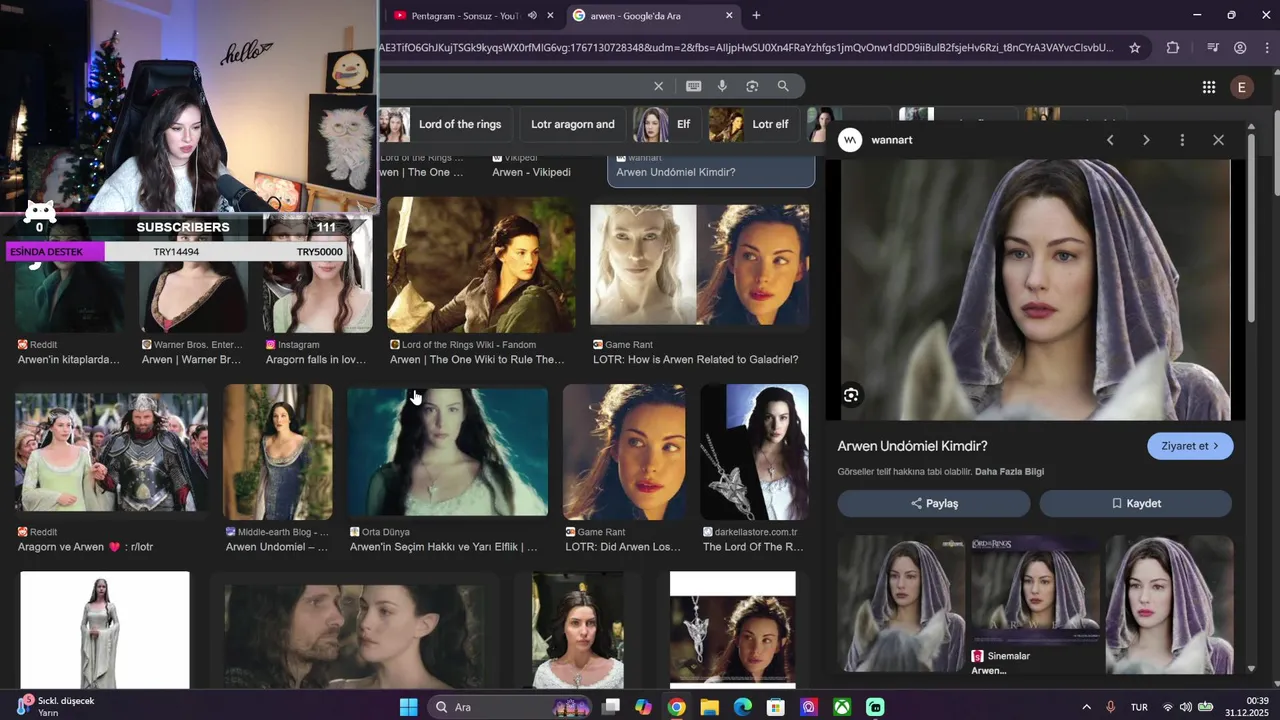The image size is (1280, 720).
Task: Open the Chrome profile icon
Action: (x=1240, y=47)
